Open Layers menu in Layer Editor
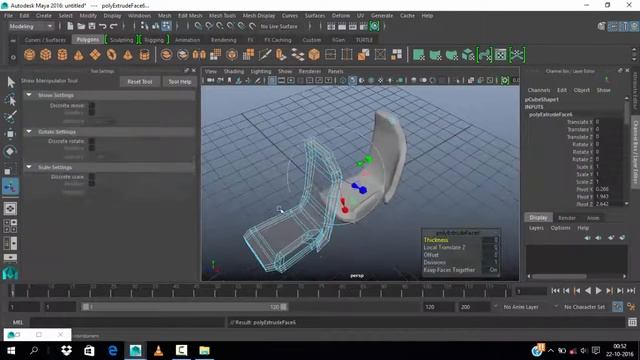 [x=536, y=228]
